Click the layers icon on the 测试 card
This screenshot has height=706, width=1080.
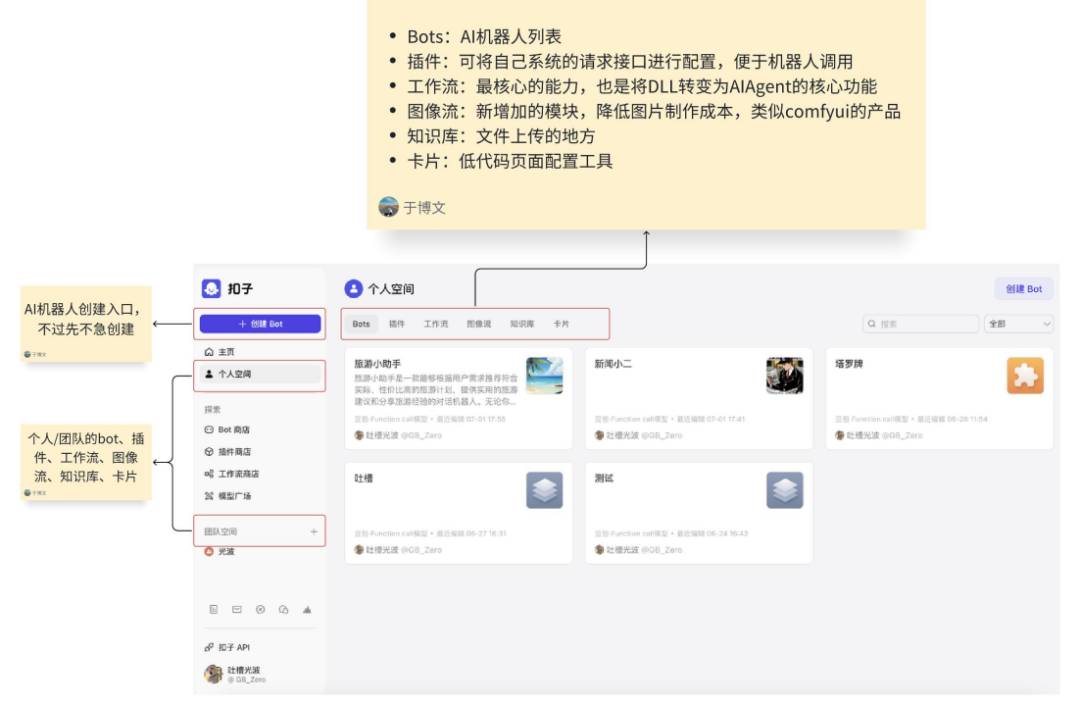(x=785, y=490)
